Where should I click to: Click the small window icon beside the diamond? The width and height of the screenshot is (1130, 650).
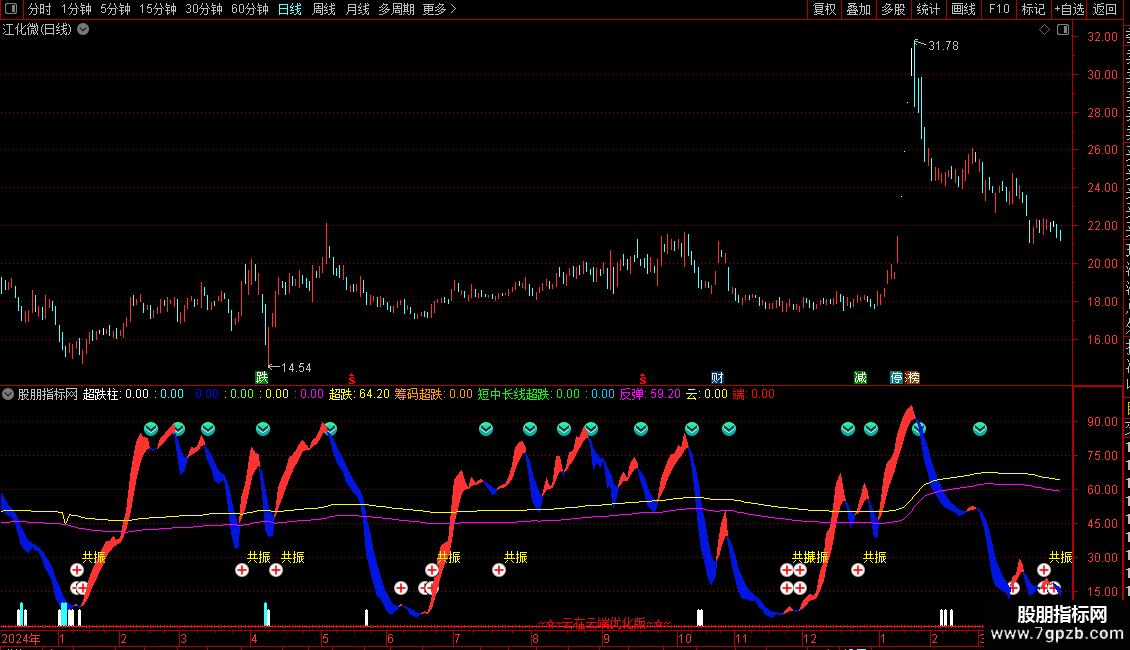tap(1061, 30)
